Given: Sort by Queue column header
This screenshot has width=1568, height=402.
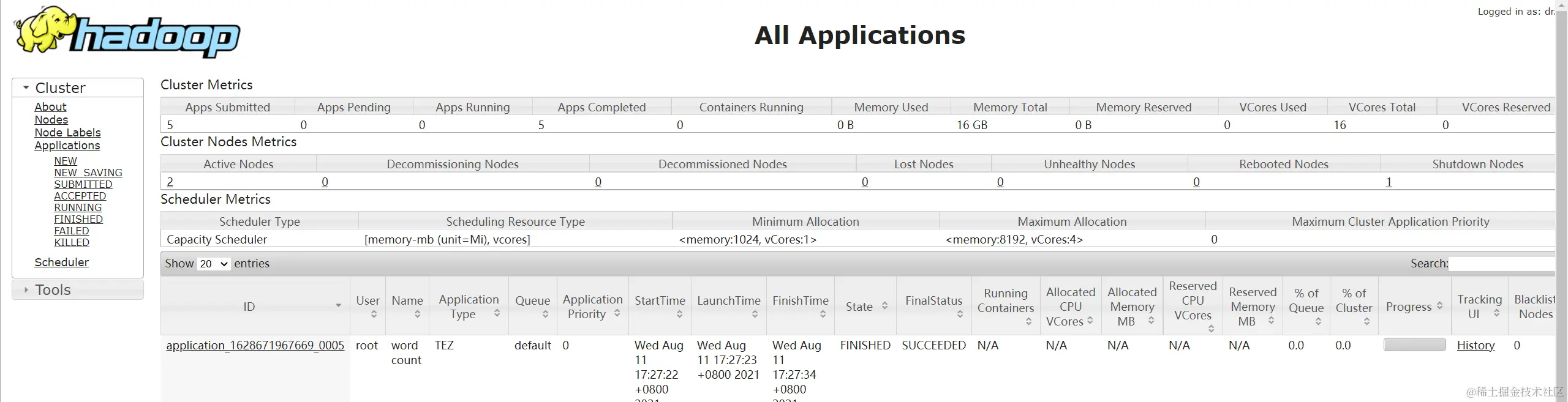Looking at the screenshot, I should tap(532, 306).
